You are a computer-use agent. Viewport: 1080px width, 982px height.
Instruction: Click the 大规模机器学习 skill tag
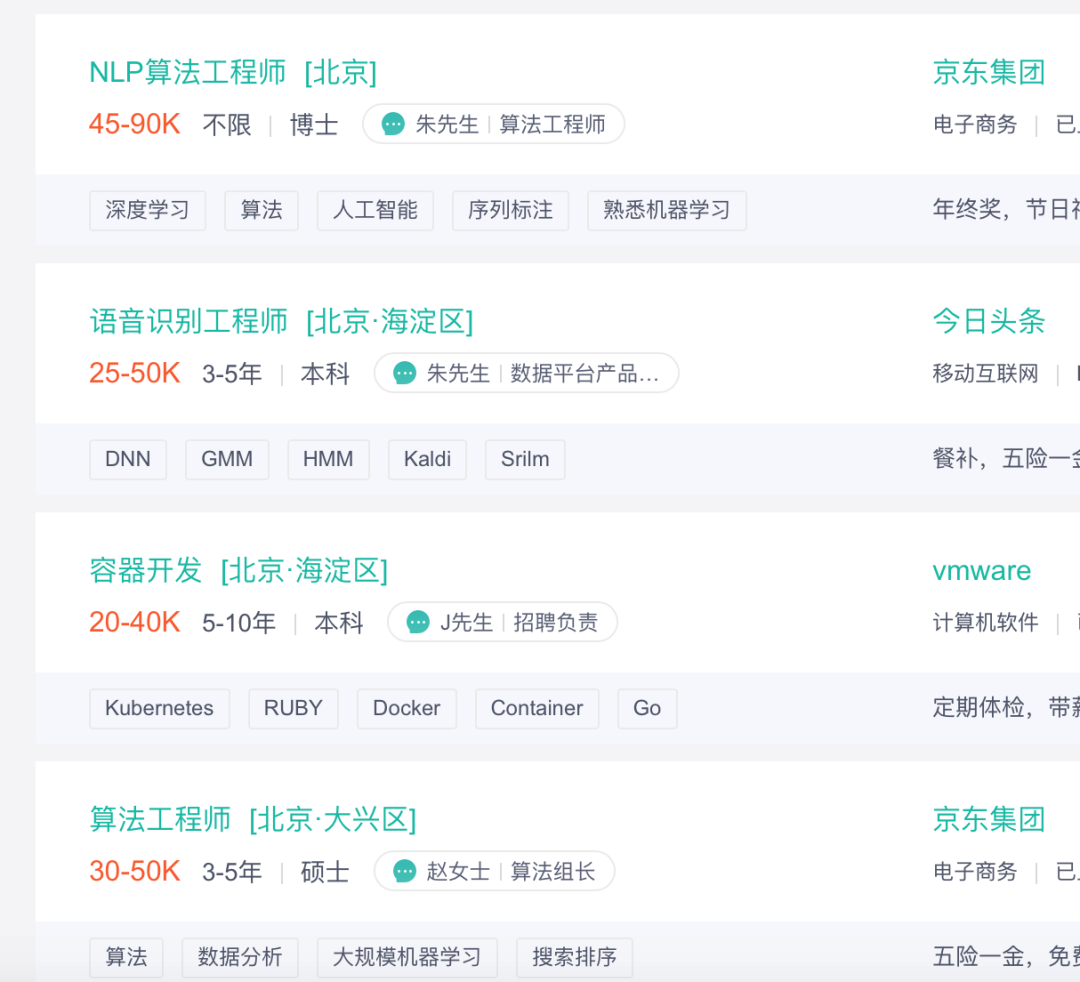point(407,957)
